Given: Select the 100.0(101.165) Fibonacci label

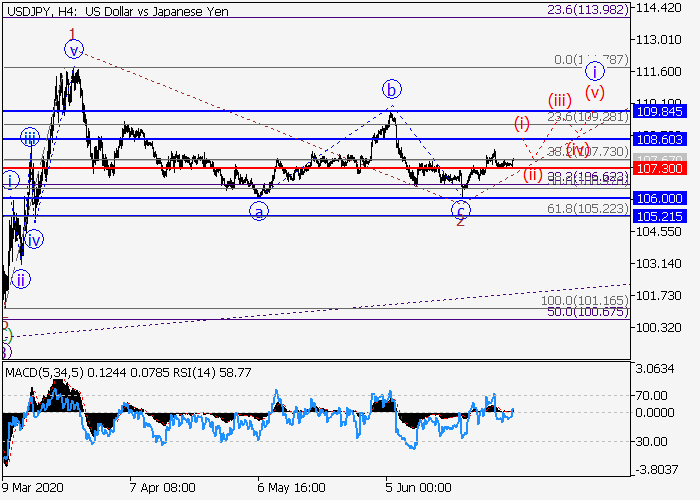Looking at the screenshot, I should click(x=584, y=300).
